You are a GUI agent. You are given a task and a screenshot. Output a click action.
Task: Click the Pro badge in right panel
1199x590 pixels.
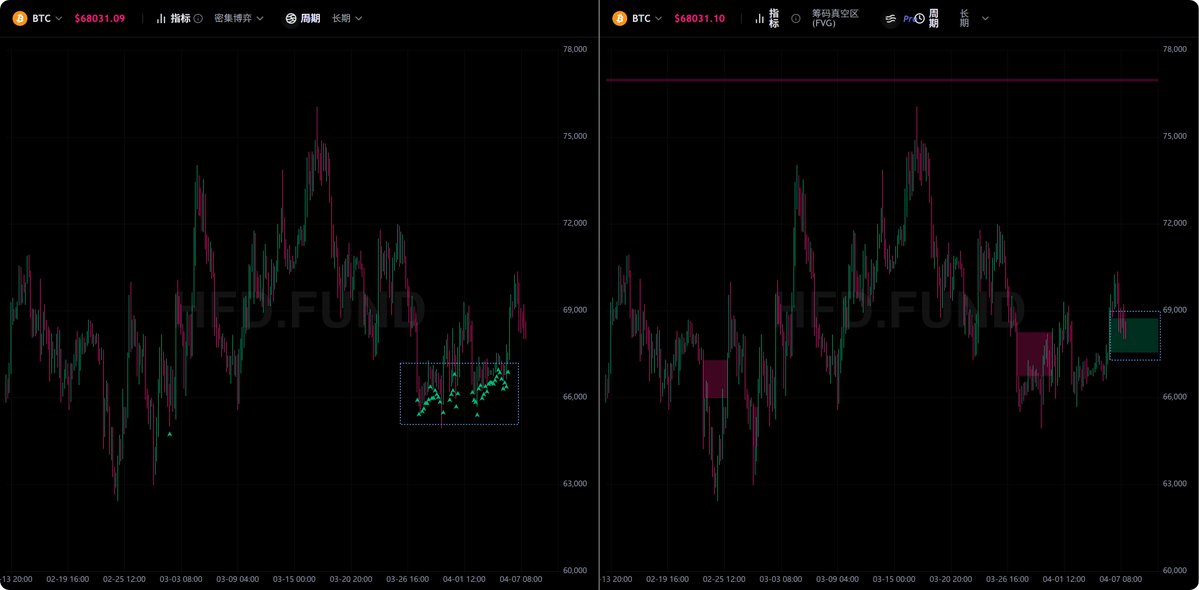(908, 18)
